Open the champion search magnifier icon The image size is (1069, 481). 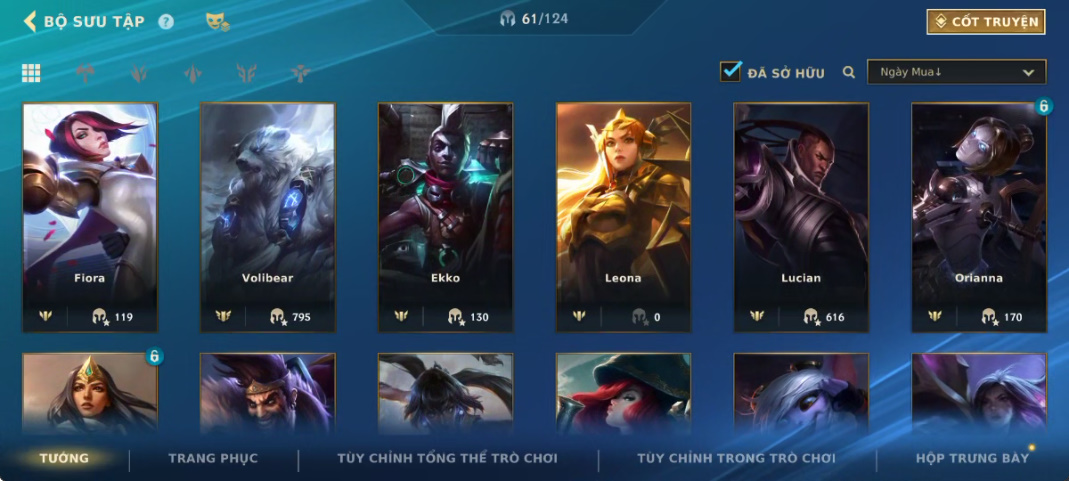pos(849,72)
